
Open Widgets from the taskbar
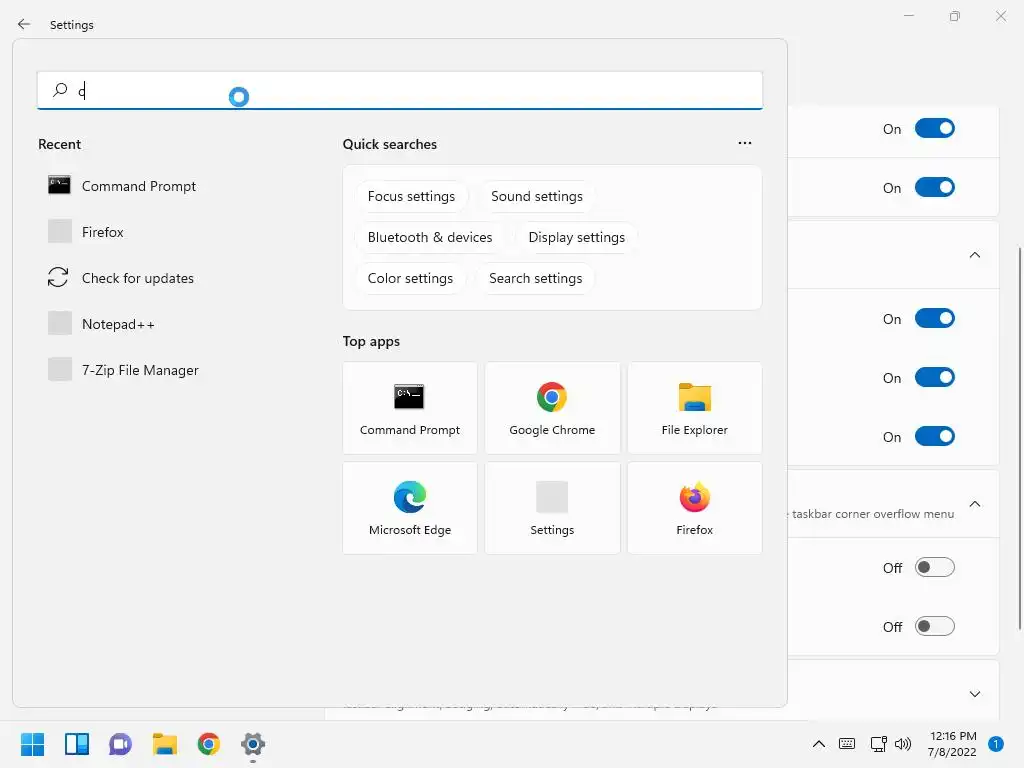(x=76, y=744)
